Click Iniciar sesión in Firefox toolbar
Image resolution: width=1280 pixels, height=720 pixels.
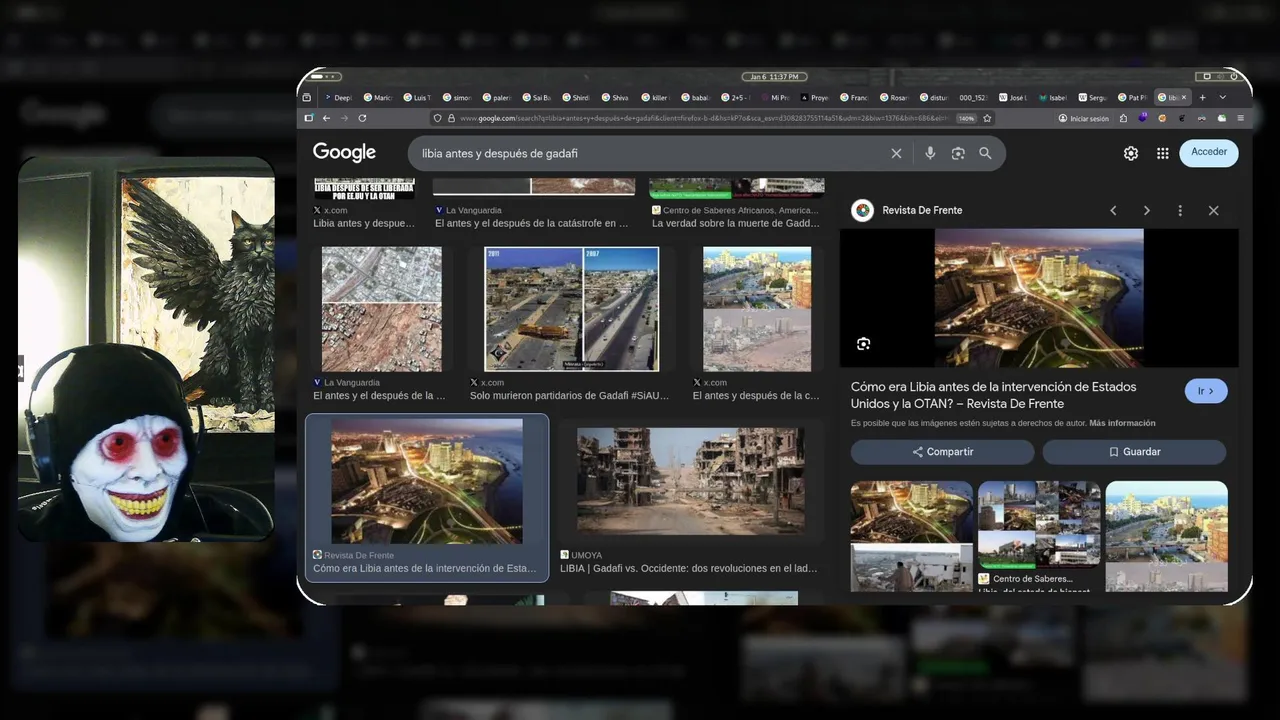[x=1083, y=118]
